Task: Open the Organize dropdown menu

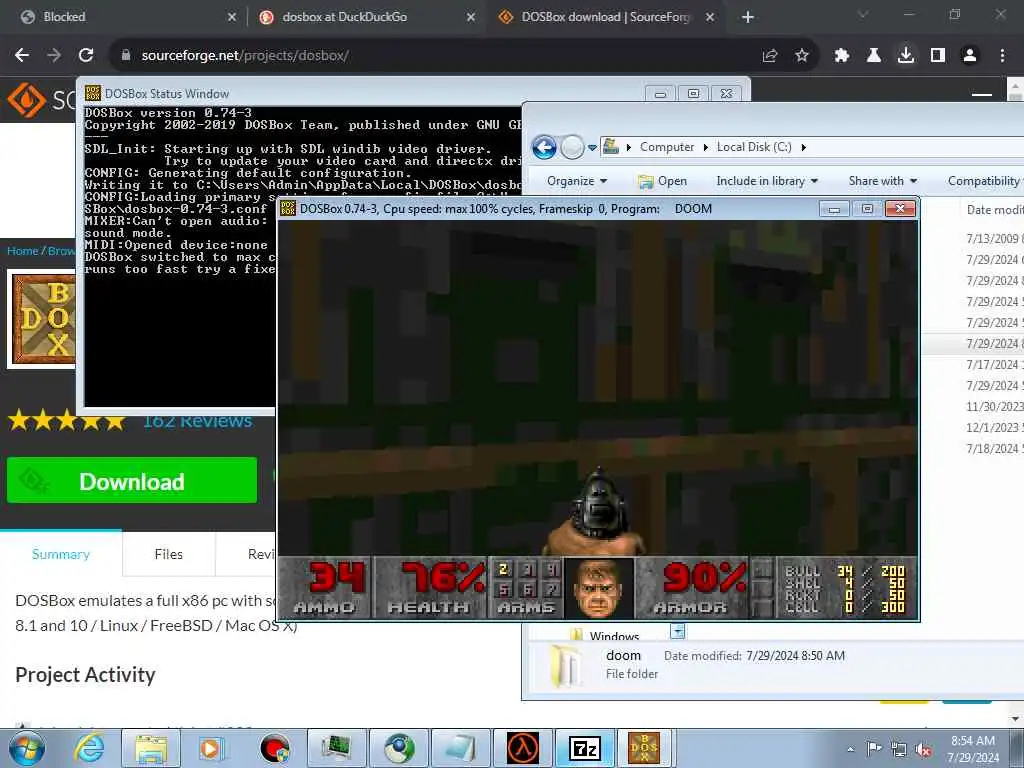Action: pyautogui.click(x=577, y=181)
